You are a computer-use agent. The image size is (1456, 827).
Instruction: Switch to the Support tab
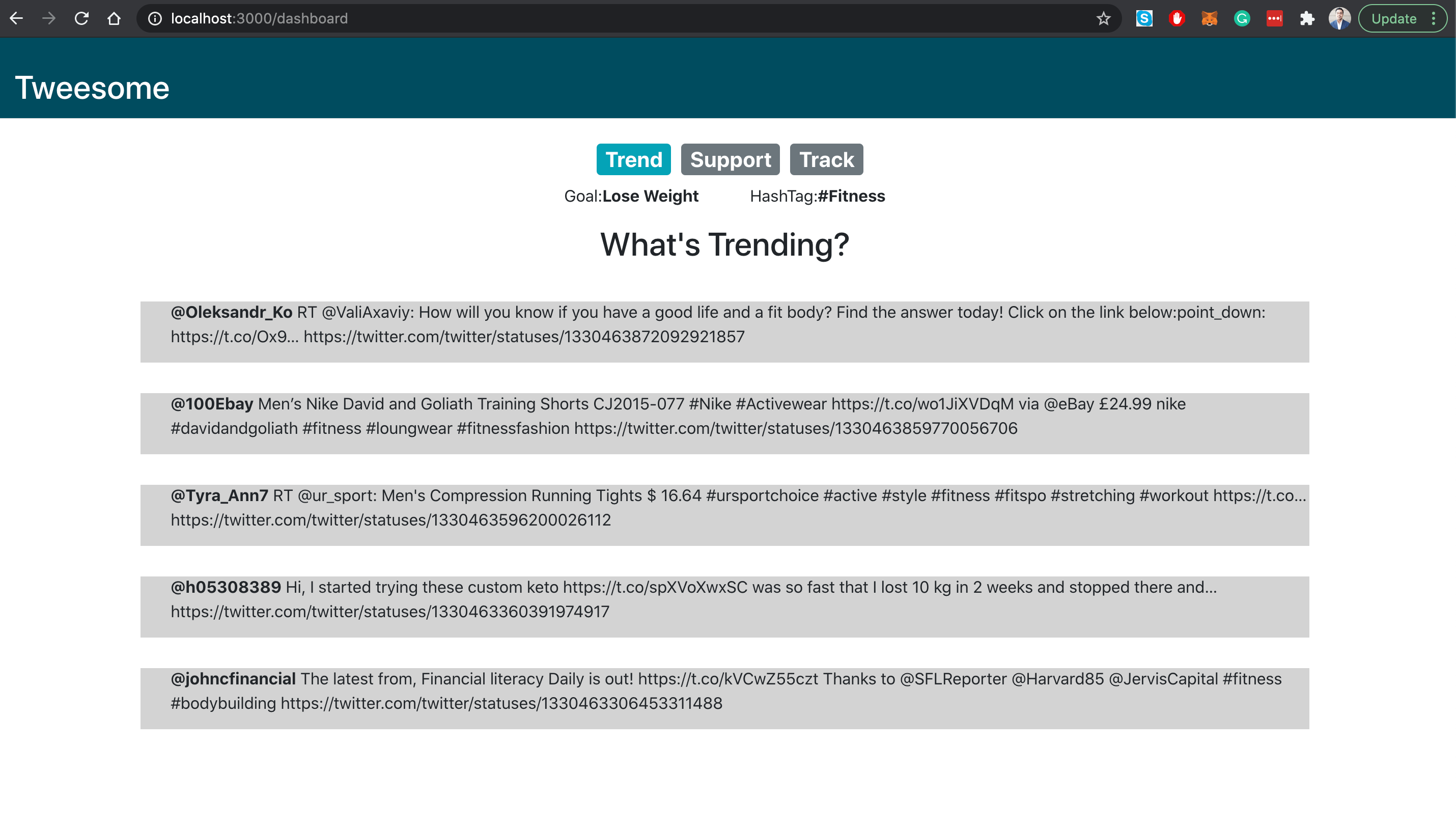tap(730, 159)
